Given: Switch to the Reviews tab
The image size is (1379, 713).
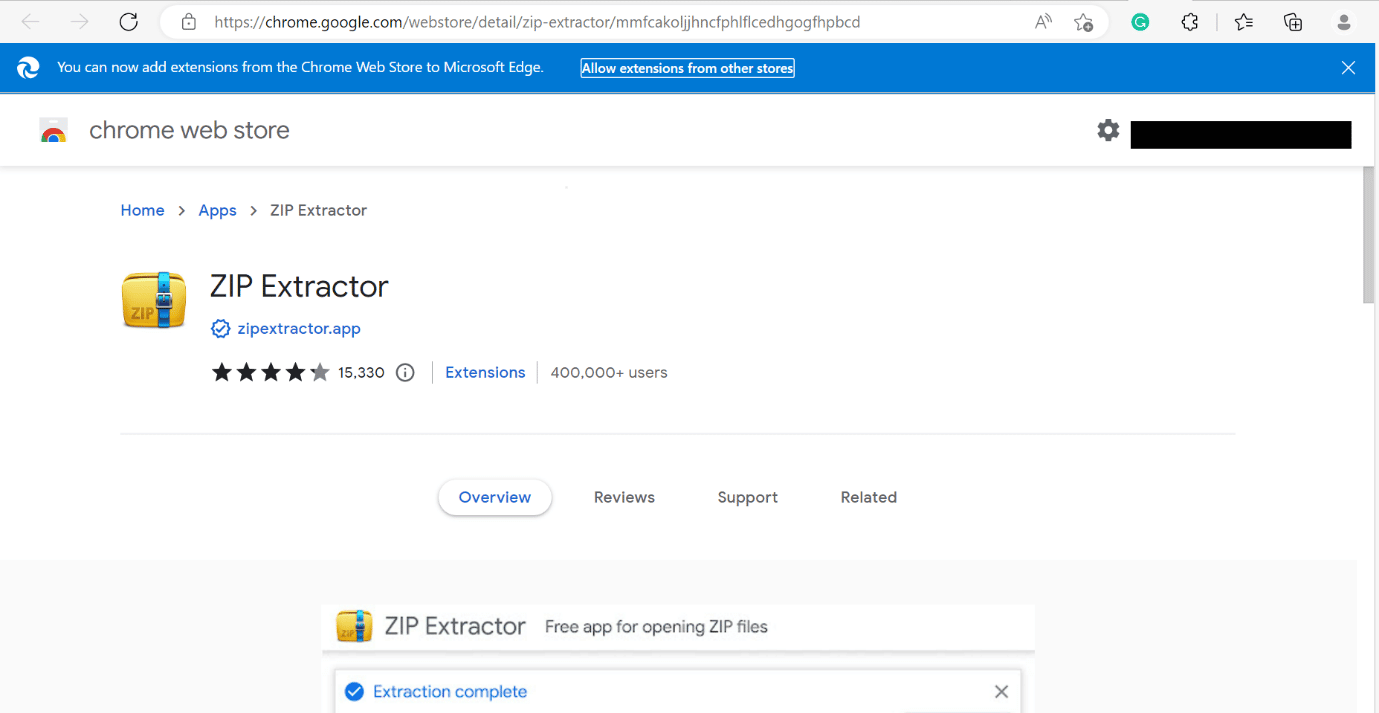Looking at the screenshot, I should [x=624, y=497].
